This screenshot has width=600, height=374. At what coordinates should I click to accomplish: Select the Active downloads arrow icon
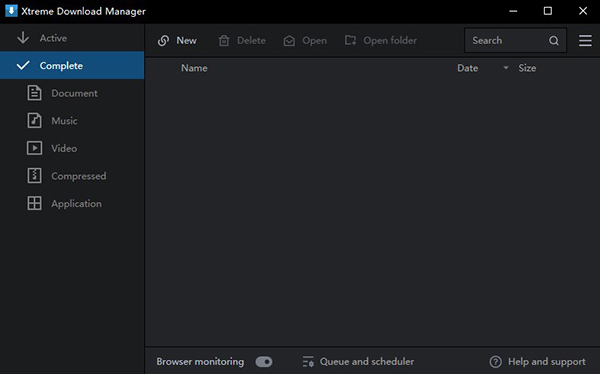(x=23, y=38)
